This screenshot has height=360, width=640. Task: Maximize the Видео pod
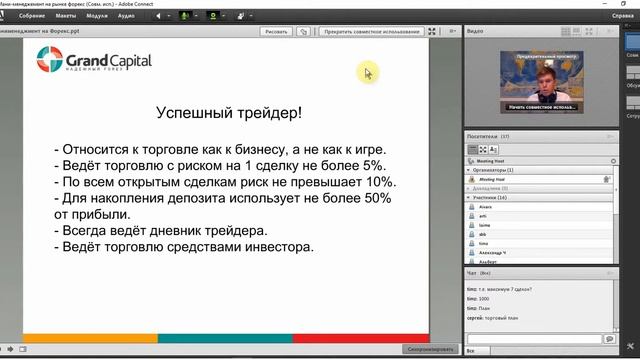tap(589, 31)
